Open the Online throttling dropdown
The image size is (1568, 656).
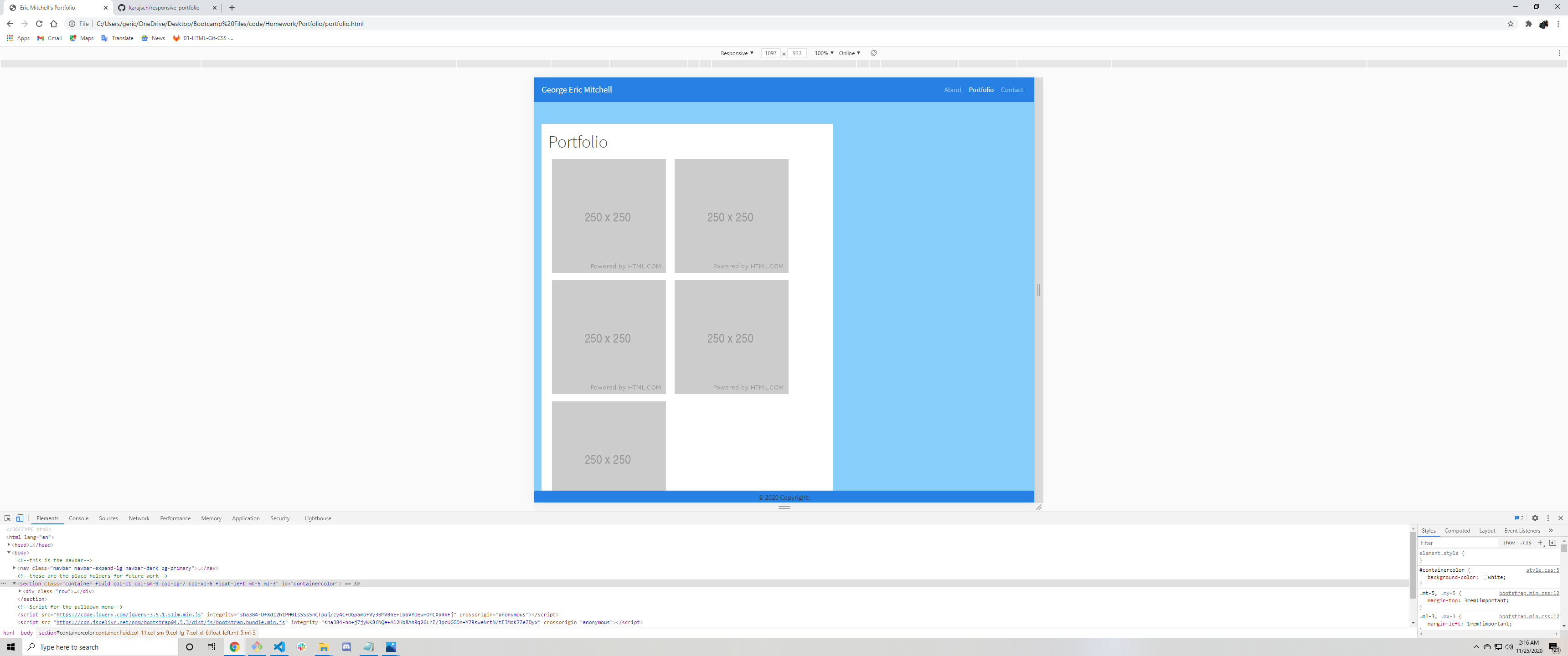849,53
